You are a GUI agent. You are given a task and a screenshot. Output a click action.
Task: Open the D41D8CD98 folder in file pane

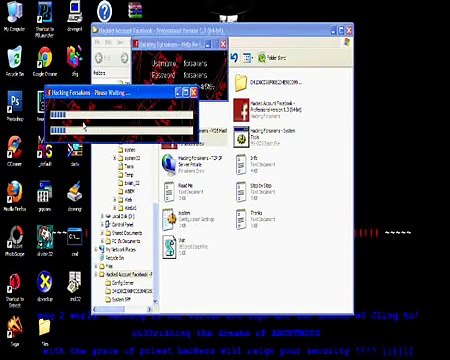tap(268, 83)
